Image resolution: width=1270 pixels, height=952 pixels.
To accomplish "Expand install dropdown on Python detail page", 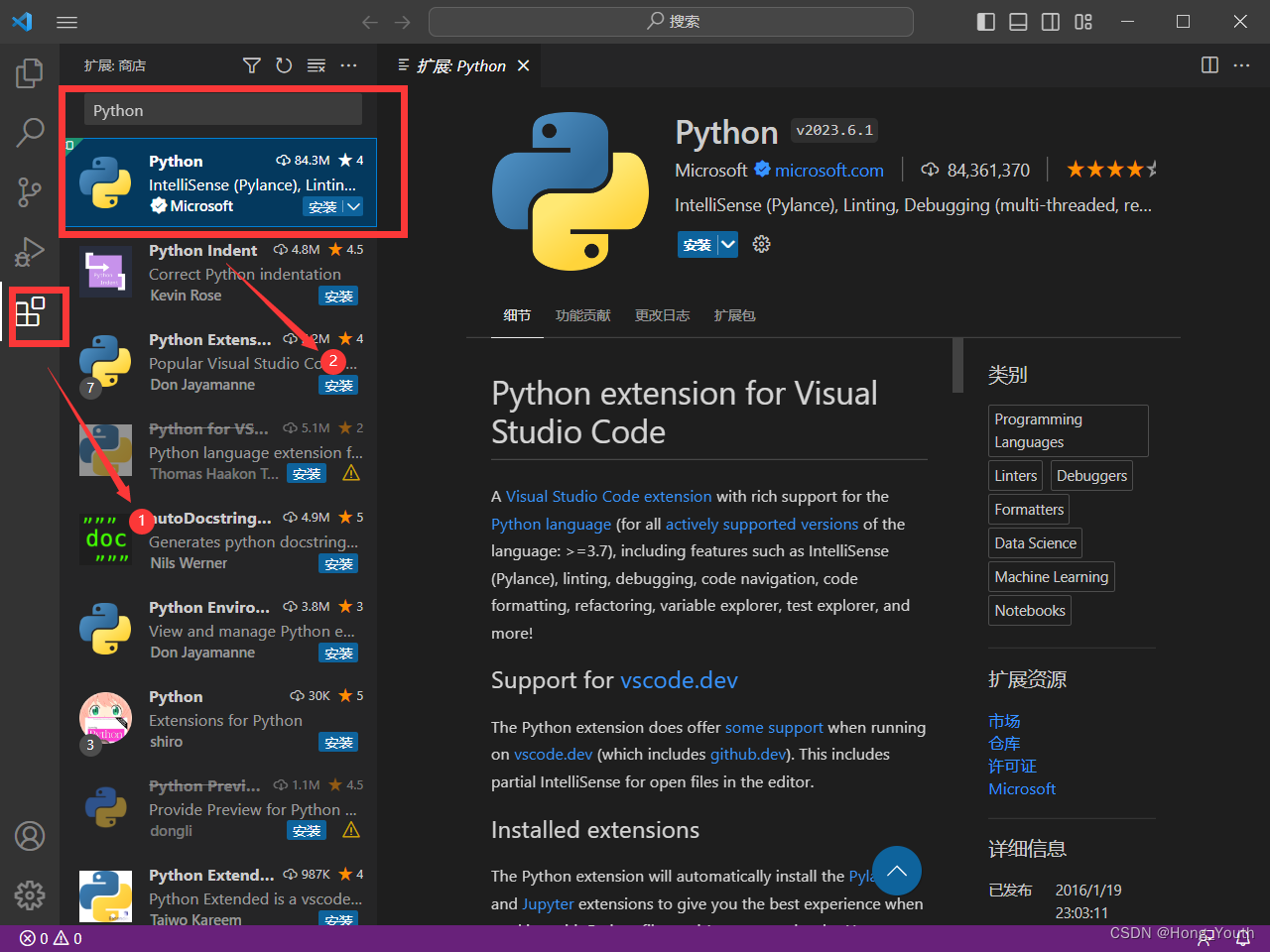I will (728, 244).
